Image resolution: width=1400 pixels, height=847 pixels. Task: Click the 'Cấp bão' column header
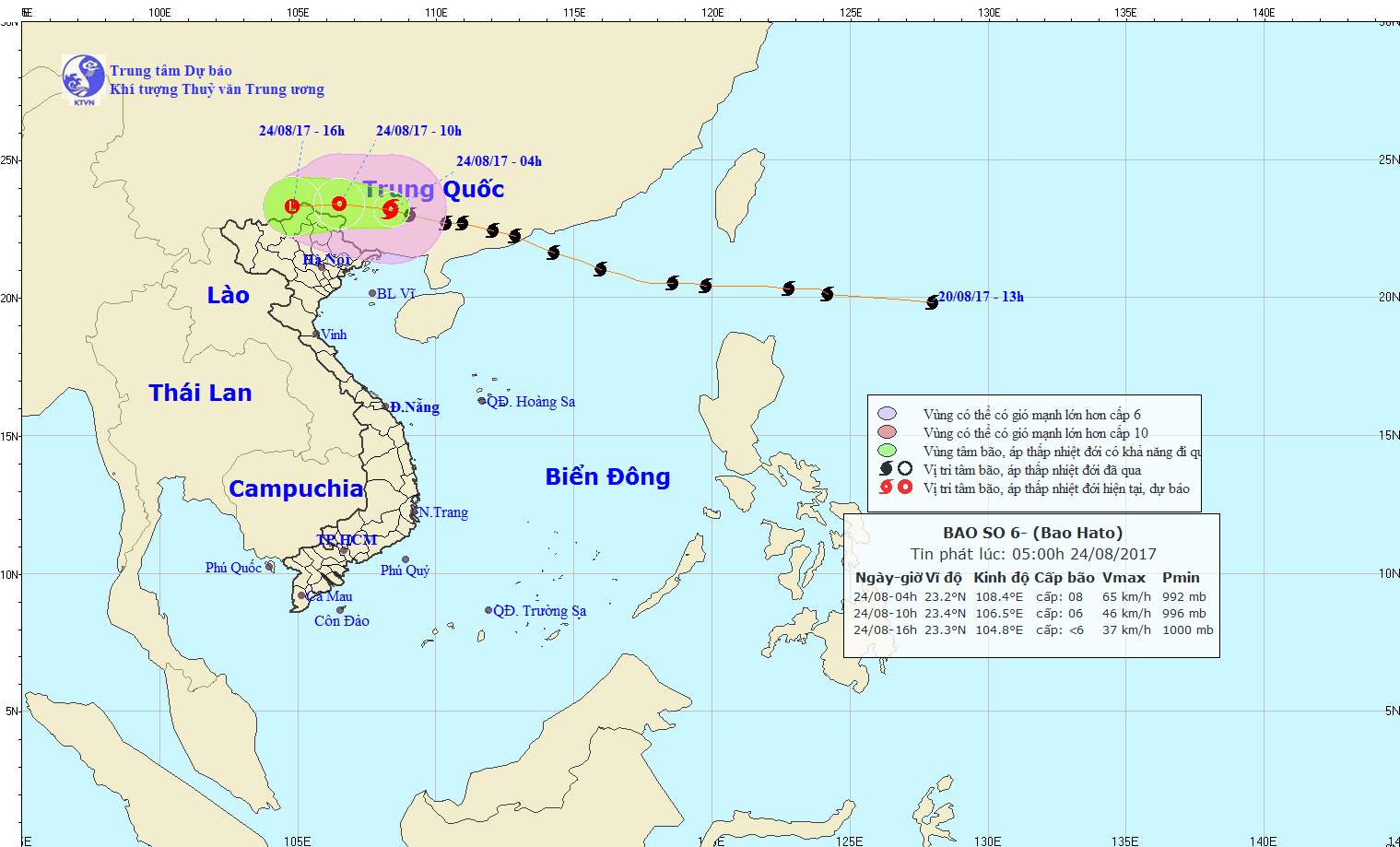click(1065, 578)
